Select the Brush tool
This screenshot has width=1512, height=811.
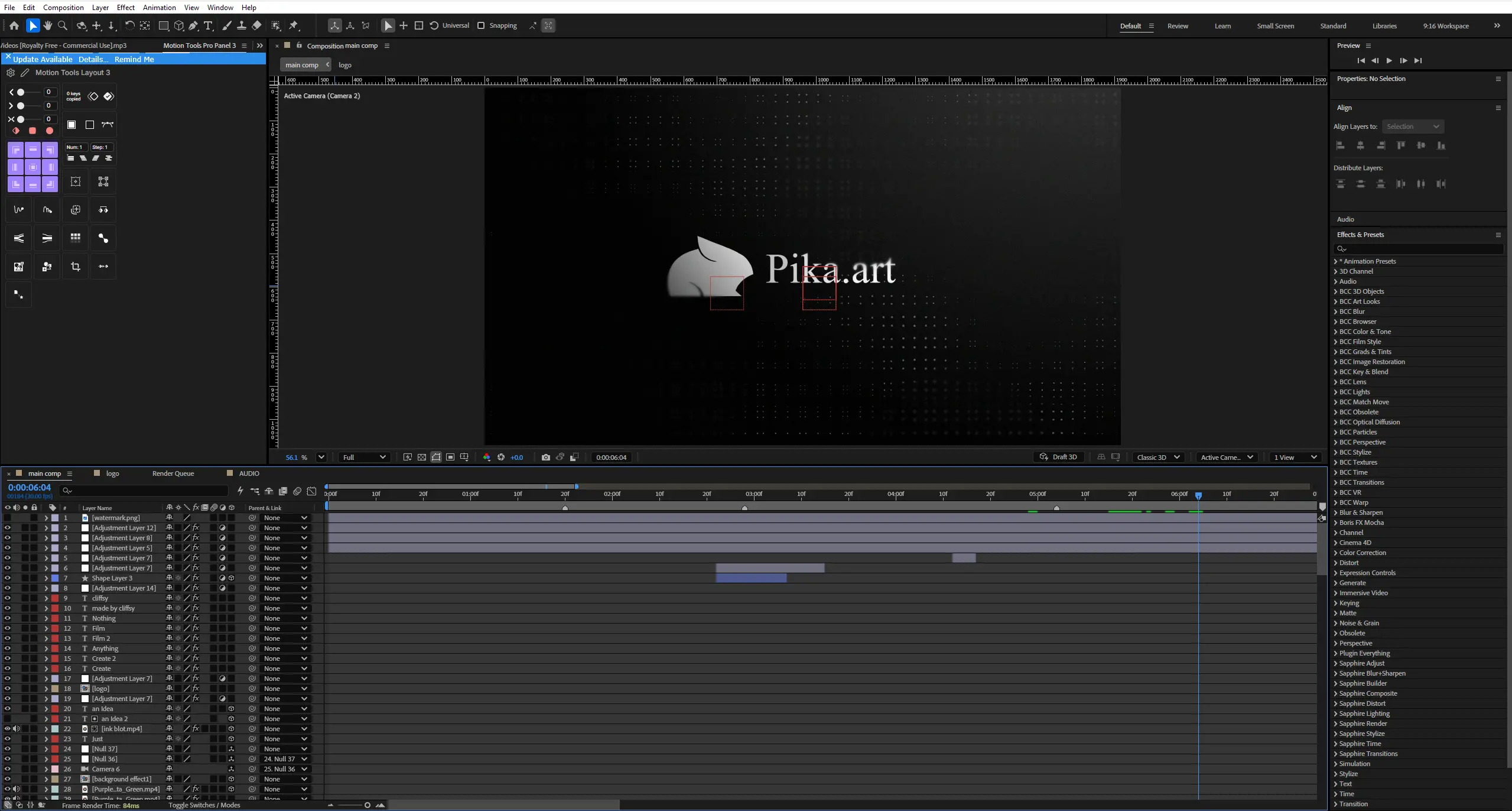pyautogui.click(x=227, y=25)
